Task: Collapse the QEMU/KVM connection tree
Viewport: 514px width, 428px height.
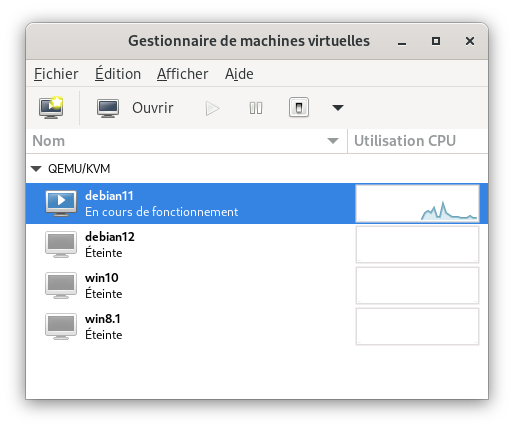Action: tap(36, 169)
